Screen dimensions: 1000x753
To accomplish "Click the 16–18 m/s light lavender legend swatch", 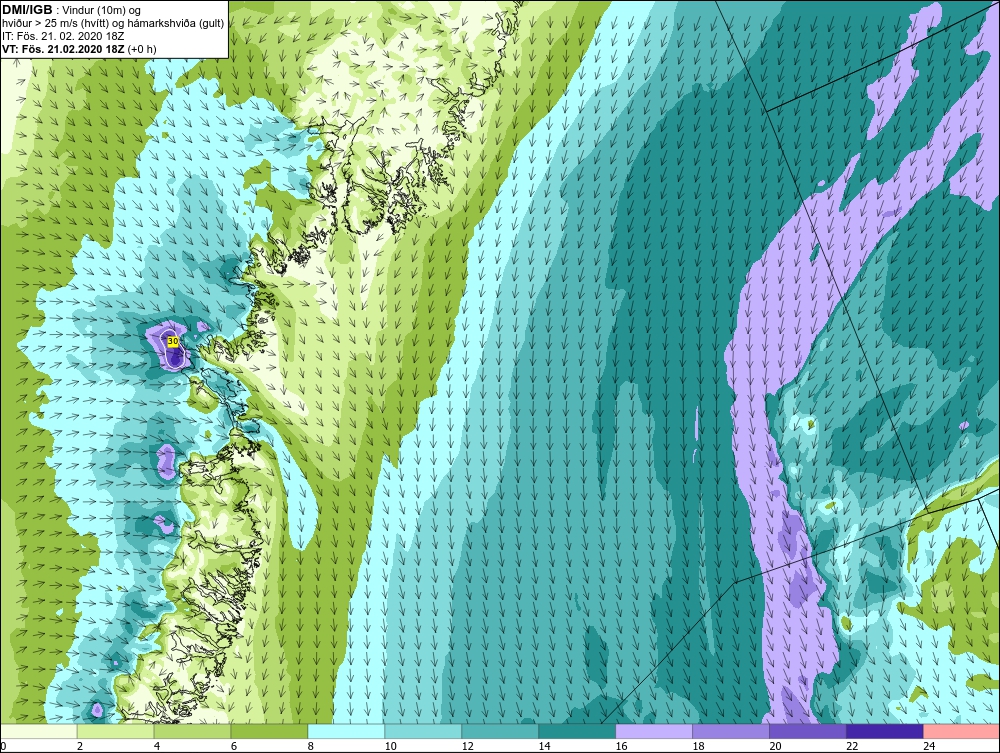I will coord(654,731).
